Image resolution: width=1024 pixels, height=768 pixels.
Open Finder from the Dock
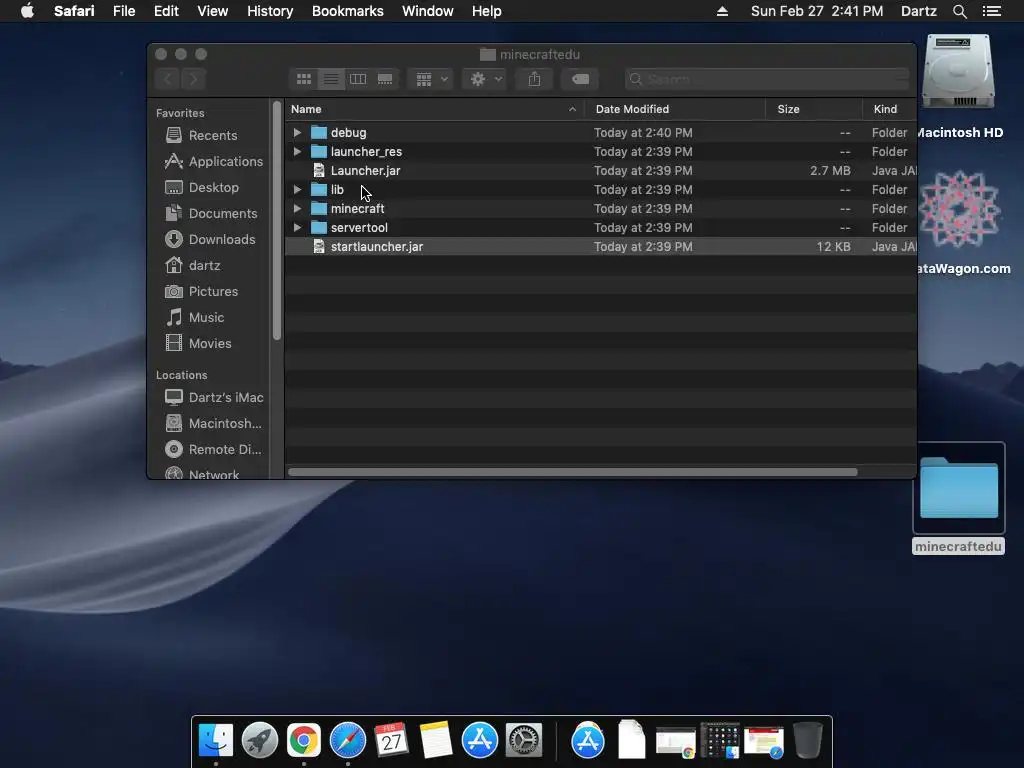pyautogui.click(x=216, y=741)
